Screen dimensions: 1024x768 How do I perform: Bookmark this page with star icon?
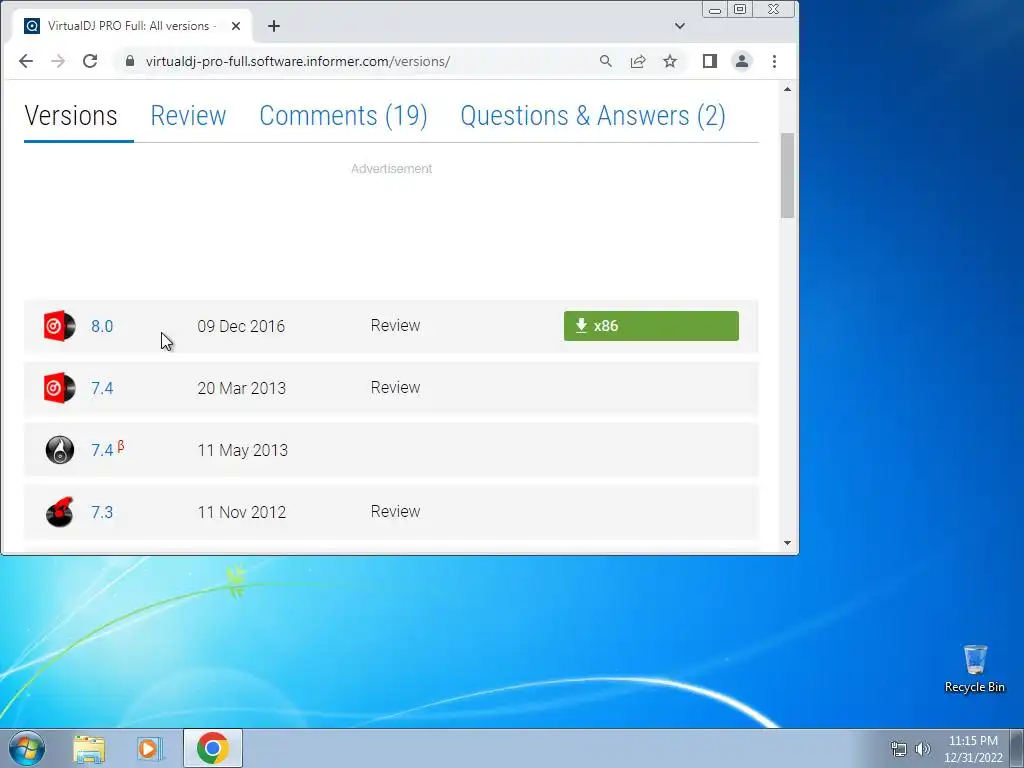coord(670,61)
